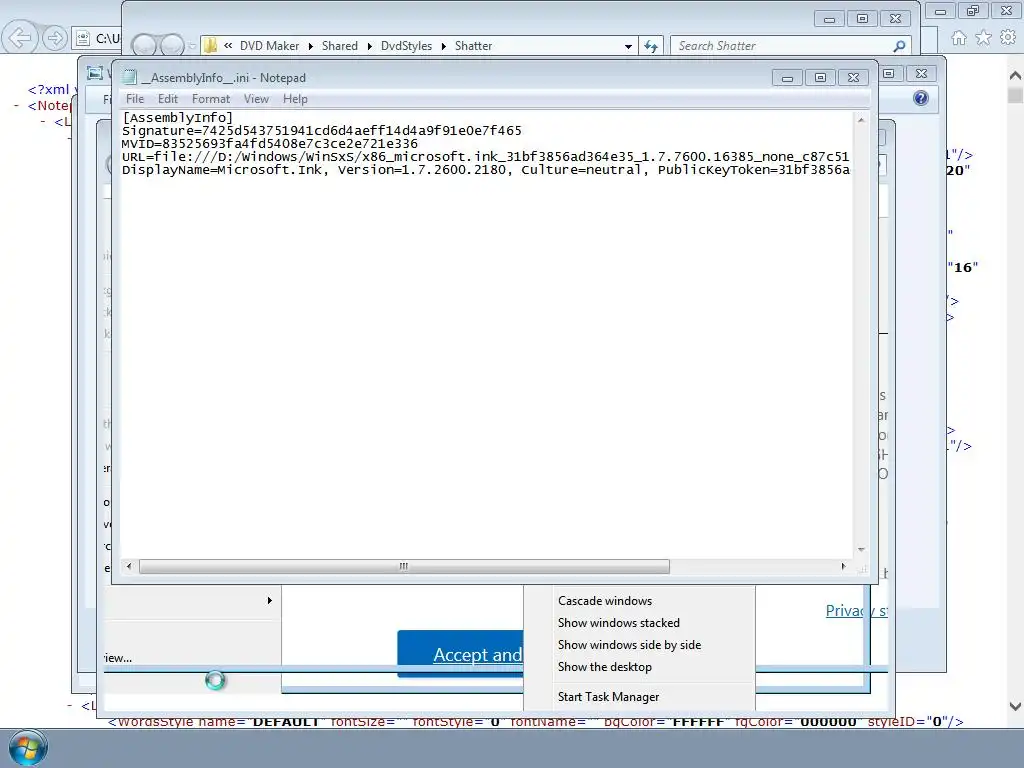1024x768 pixels.
Task: Open the Edit menu in Notepad
Action: (x=168, y=99)
